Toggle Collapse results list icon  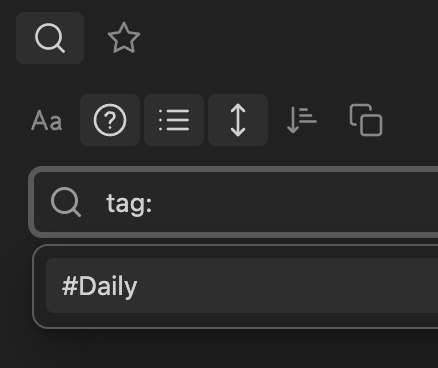pyautogui.click(x=174, y=120)
